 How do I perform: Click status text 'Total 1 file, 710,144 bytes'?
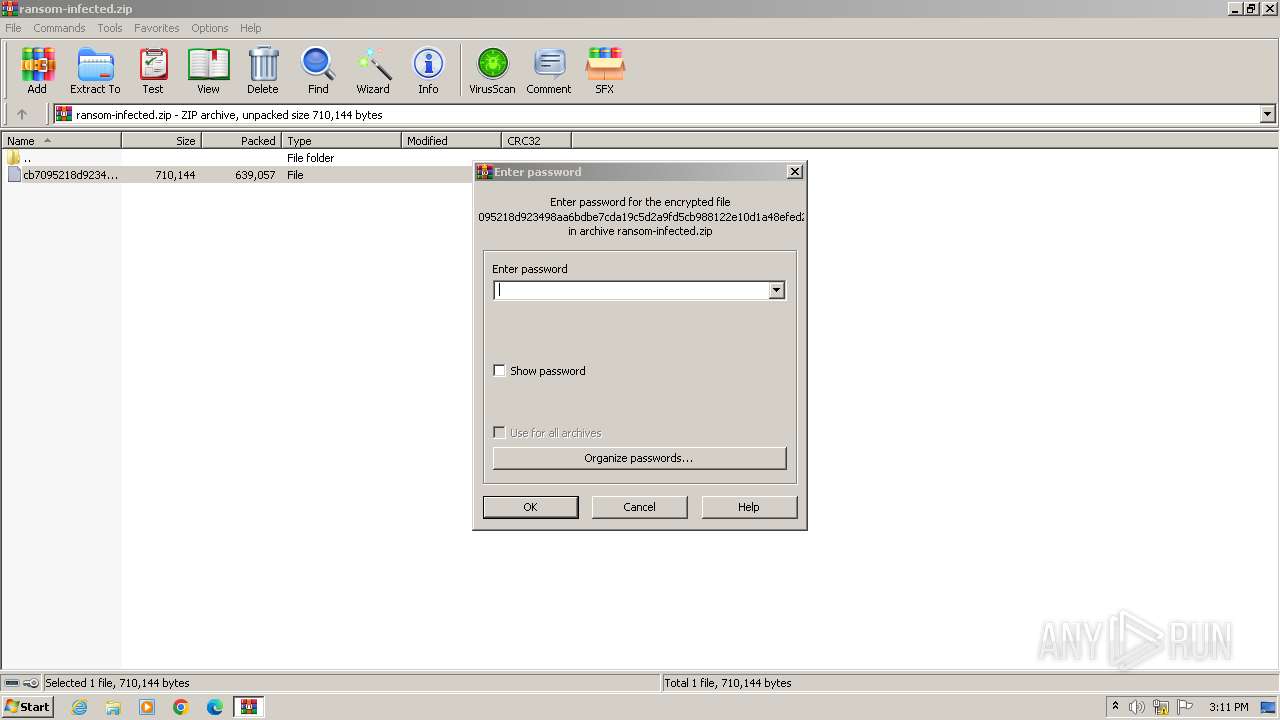(x=728, y=683)
